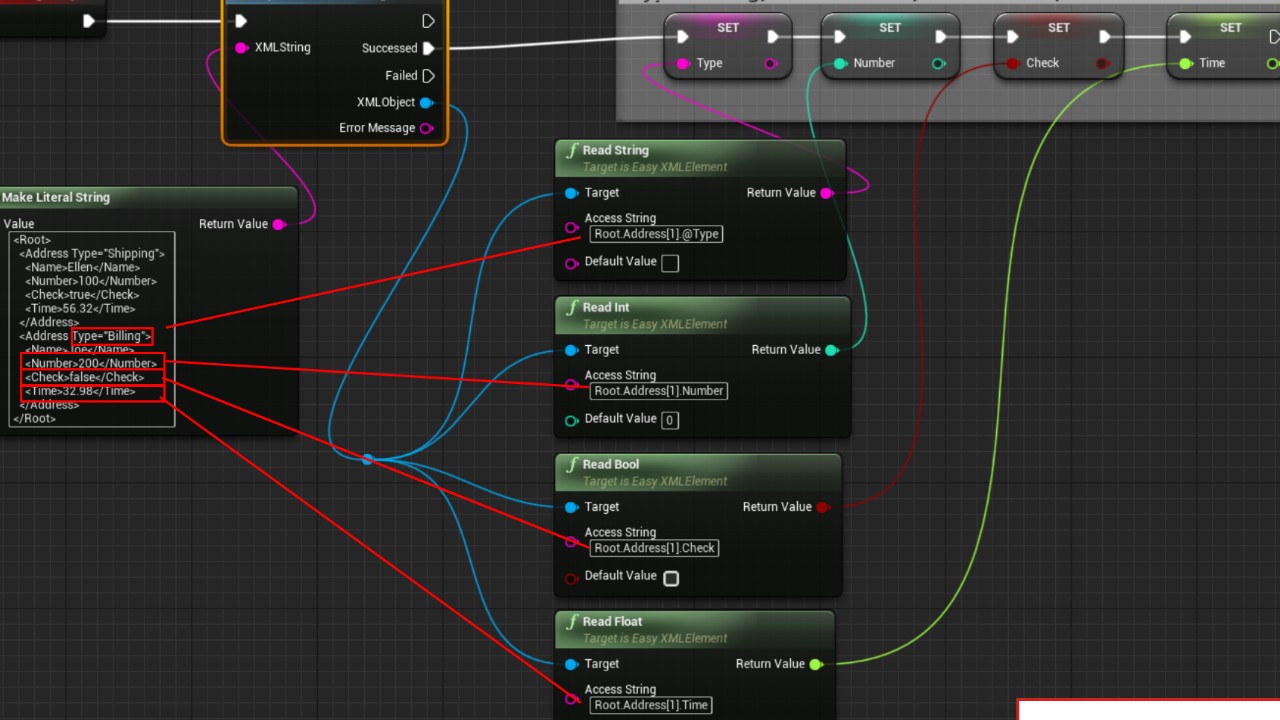Click Read String Return Value pin
This screenshot has width=1280, height=720.
coord(827,193)
